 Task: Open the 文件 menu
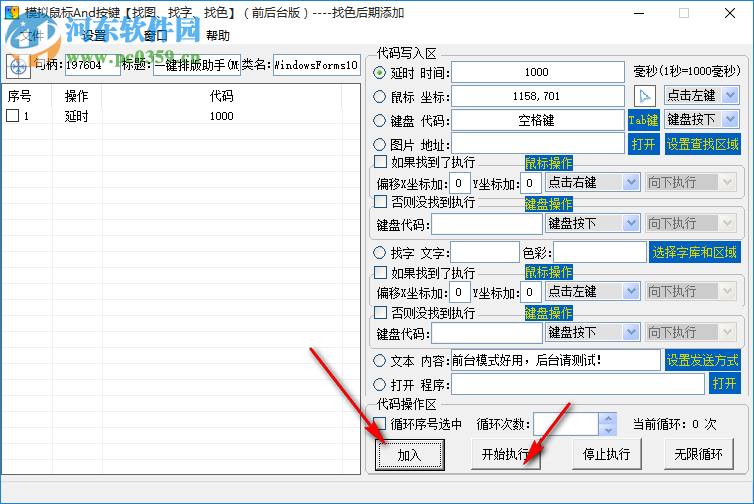[x=32, y=36]
